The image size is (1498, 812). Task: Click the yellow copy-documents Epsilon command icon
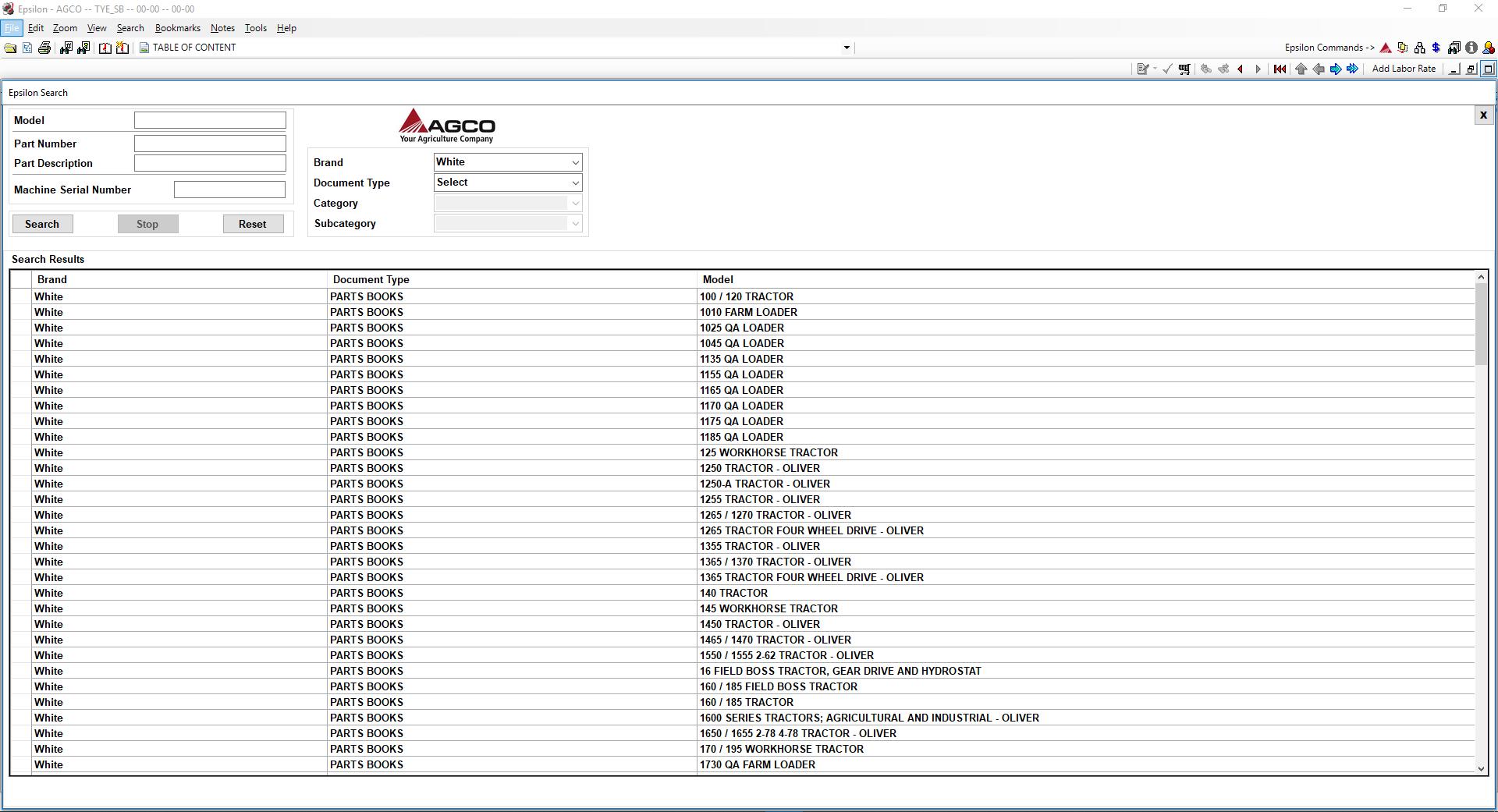(x=1403, y=48)
